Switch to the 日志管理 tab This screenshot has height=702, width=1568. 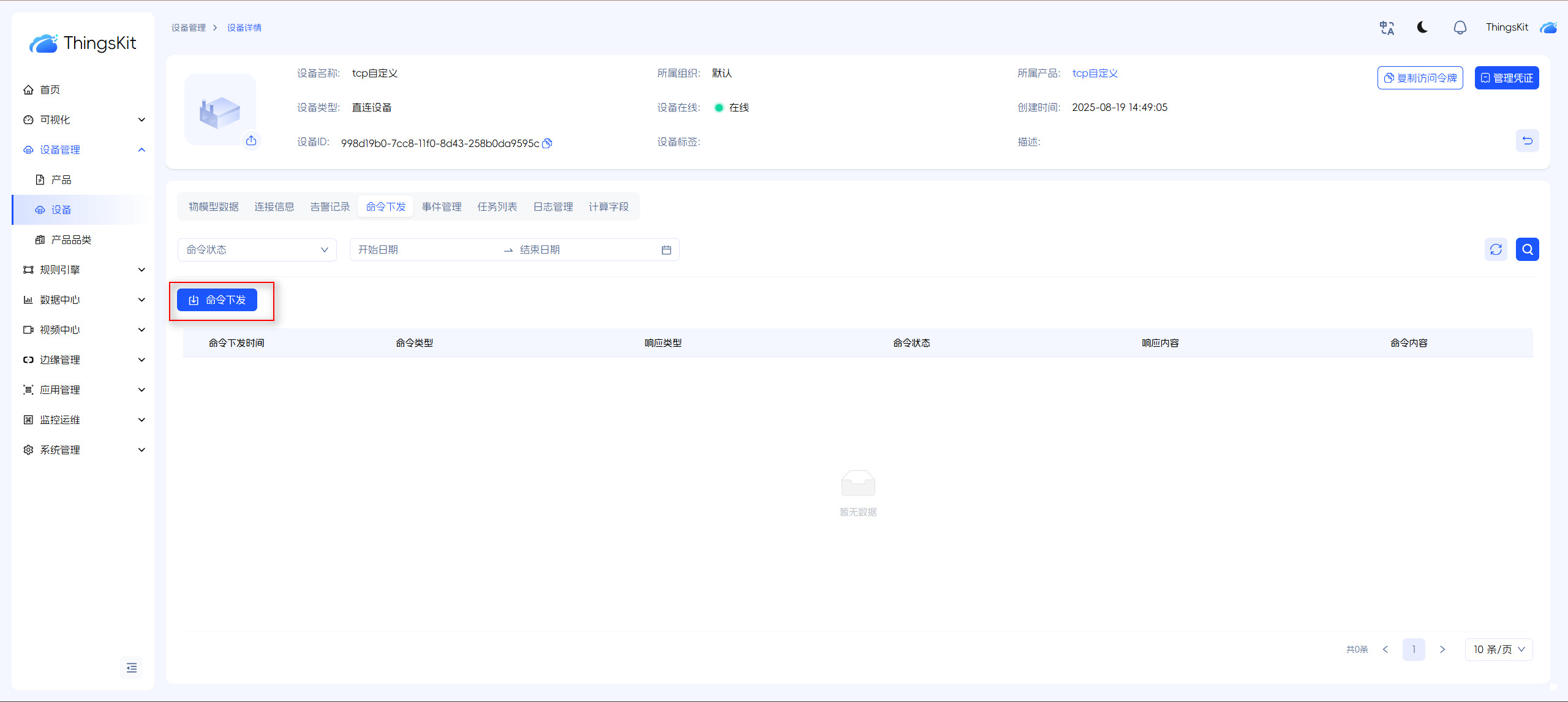pyautogui.click(x=552, y=206)
